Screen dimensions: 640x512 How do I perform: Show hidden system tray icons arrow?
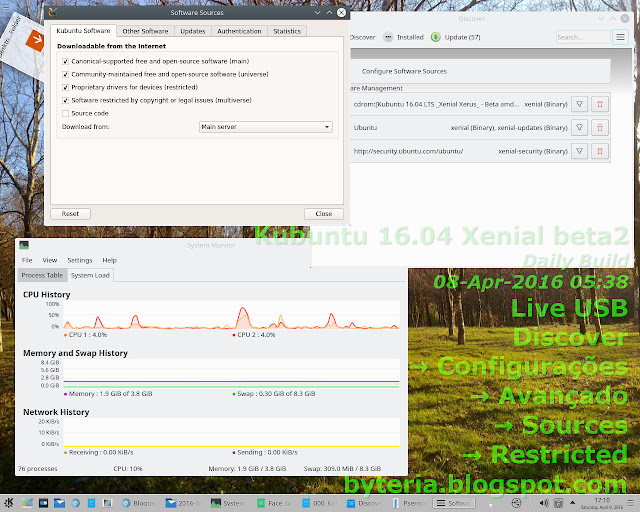pos(572,503)
